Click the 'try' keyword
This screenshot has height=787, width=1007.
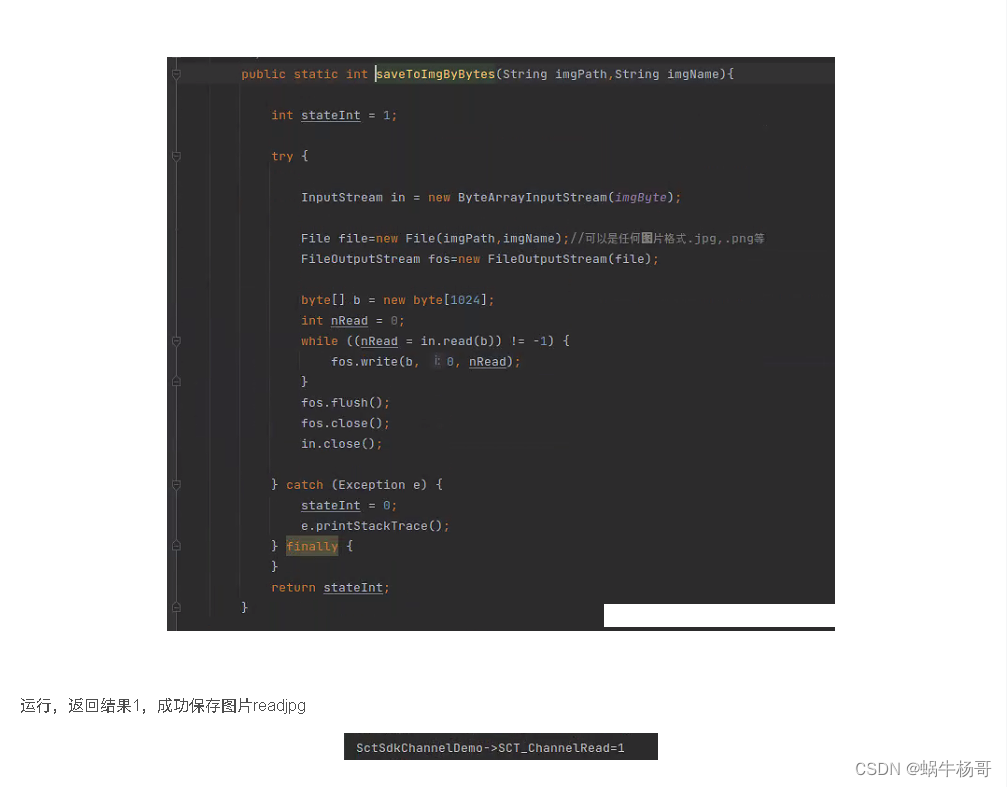click(282, 156)
